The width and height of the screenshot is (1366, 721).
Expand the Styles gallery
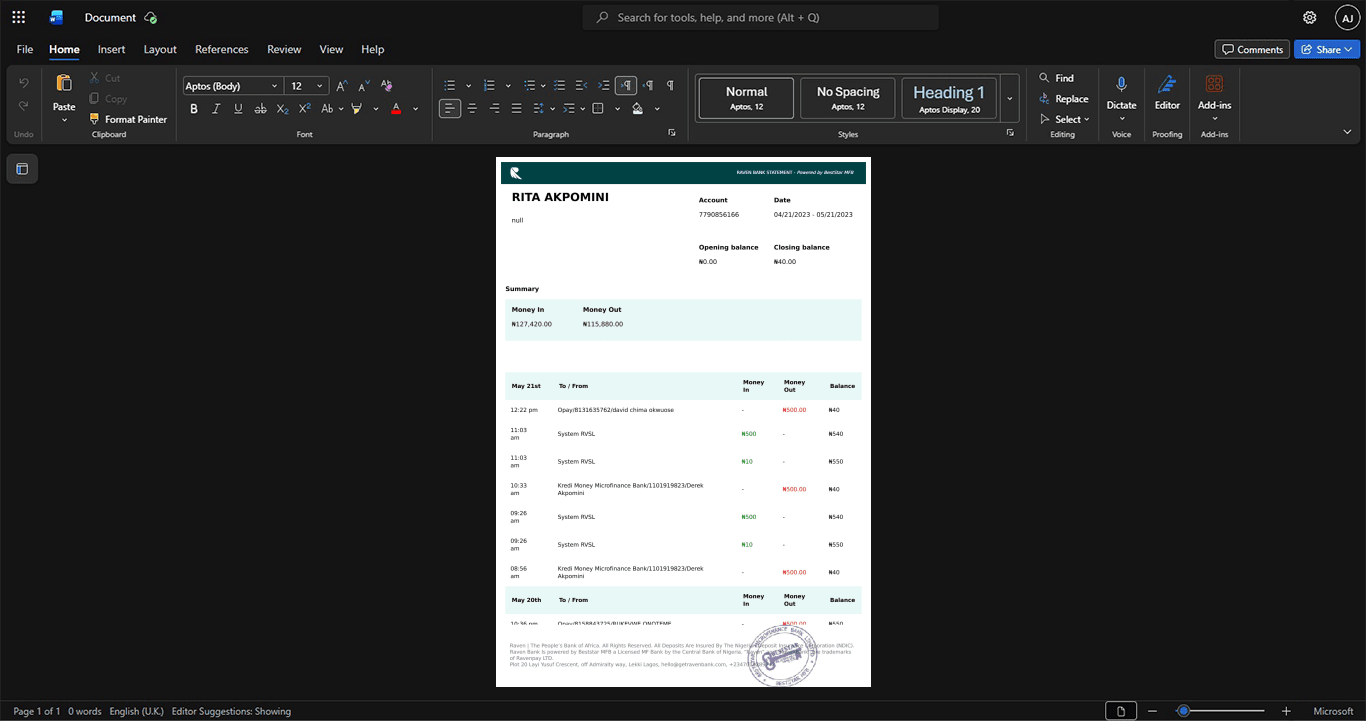pos(1009,98)
